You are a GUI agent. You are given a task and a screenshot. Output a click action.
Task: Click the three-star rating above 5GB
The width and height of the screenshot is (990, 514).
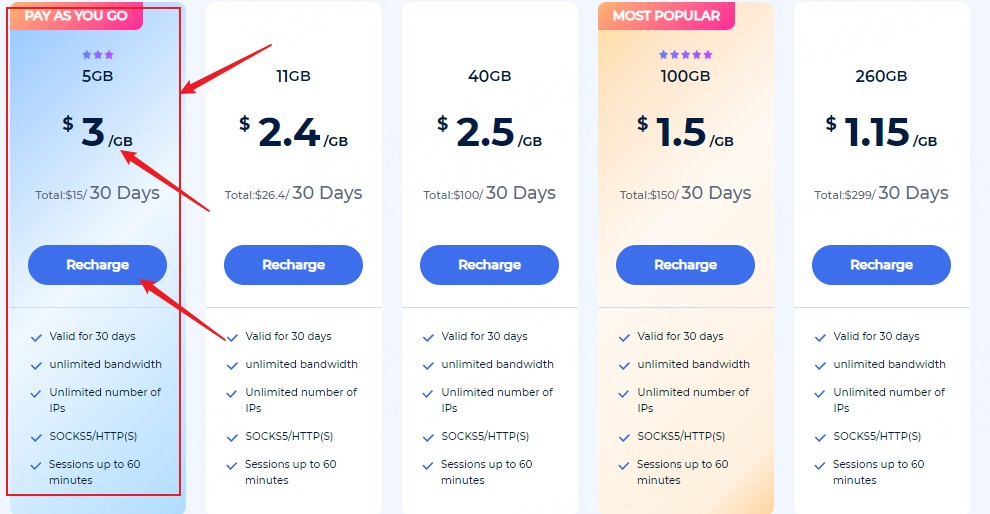click(x=98, y=55)
